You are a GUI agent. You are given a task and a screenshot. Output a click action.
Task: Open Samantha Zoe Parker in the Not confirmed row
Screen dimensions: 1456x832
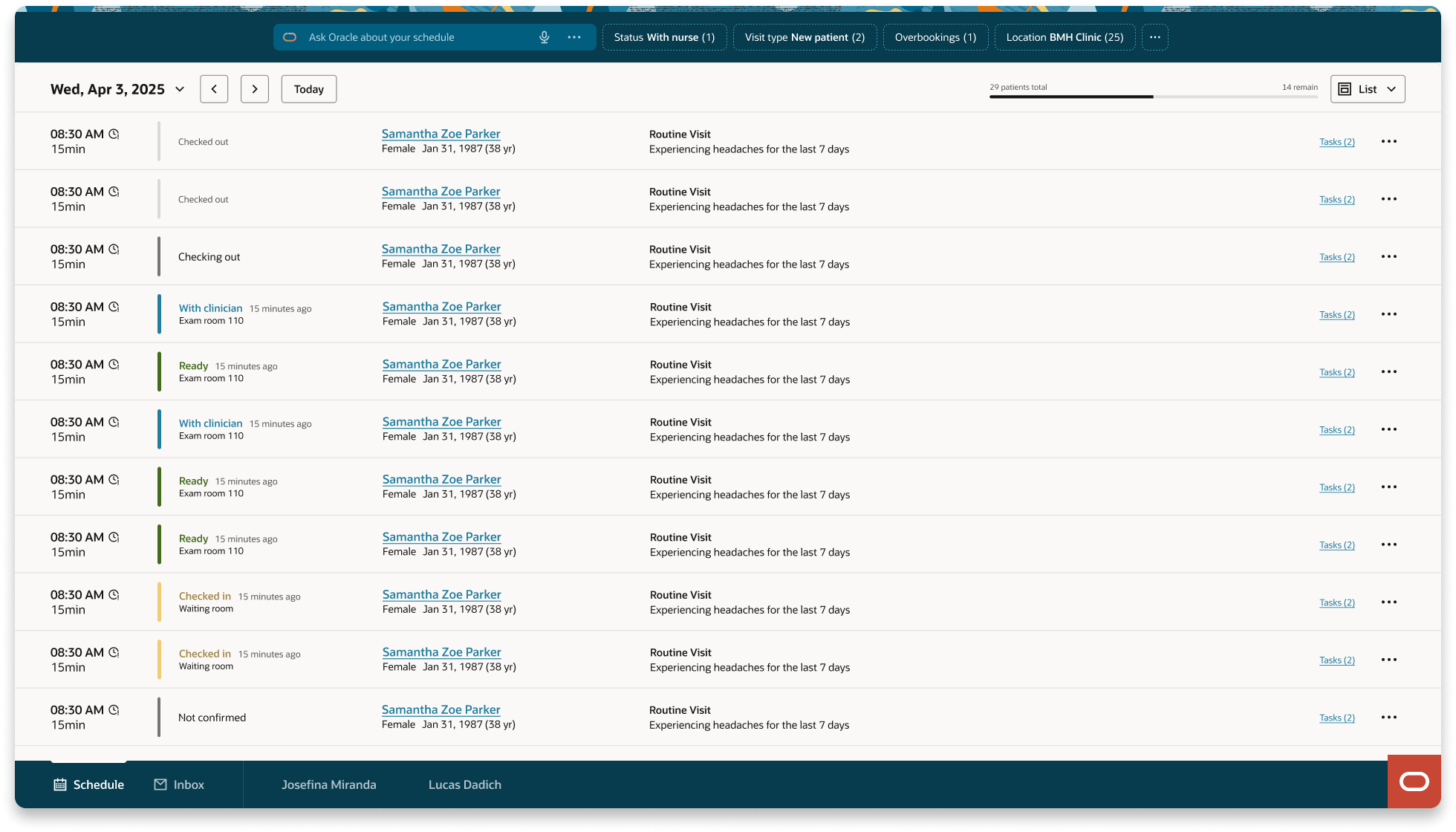pyautogui.click(x=441, y=709)
